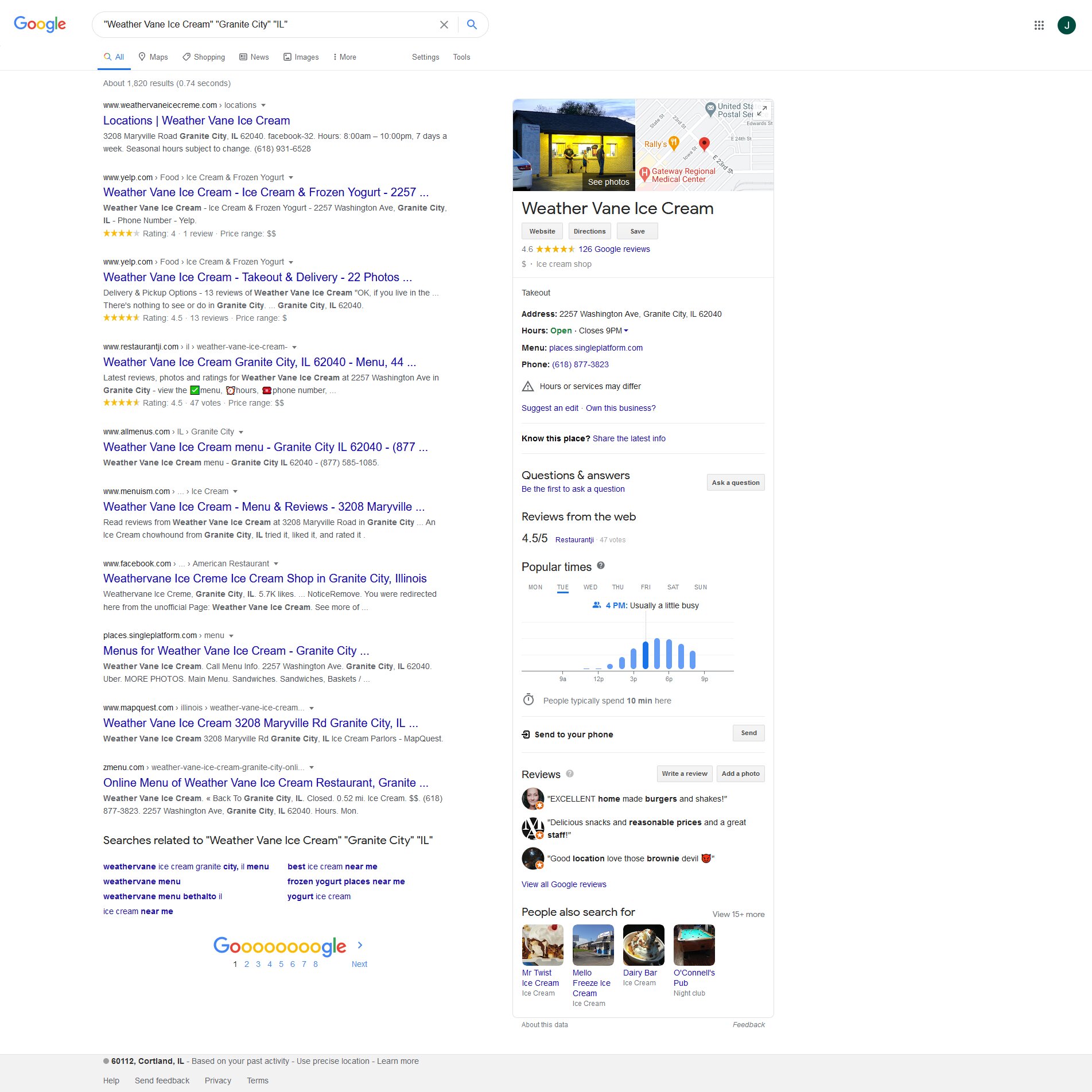Select SAT in Popular times
Screen dimensions: 1092x1092
(673, 587)
